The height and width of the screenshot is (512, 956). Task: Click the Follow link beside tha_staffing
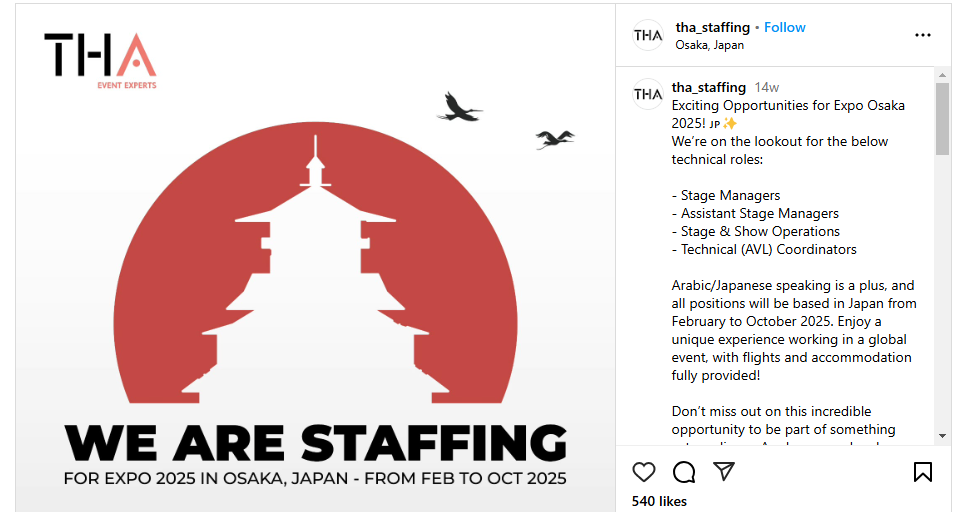point(785,27)
